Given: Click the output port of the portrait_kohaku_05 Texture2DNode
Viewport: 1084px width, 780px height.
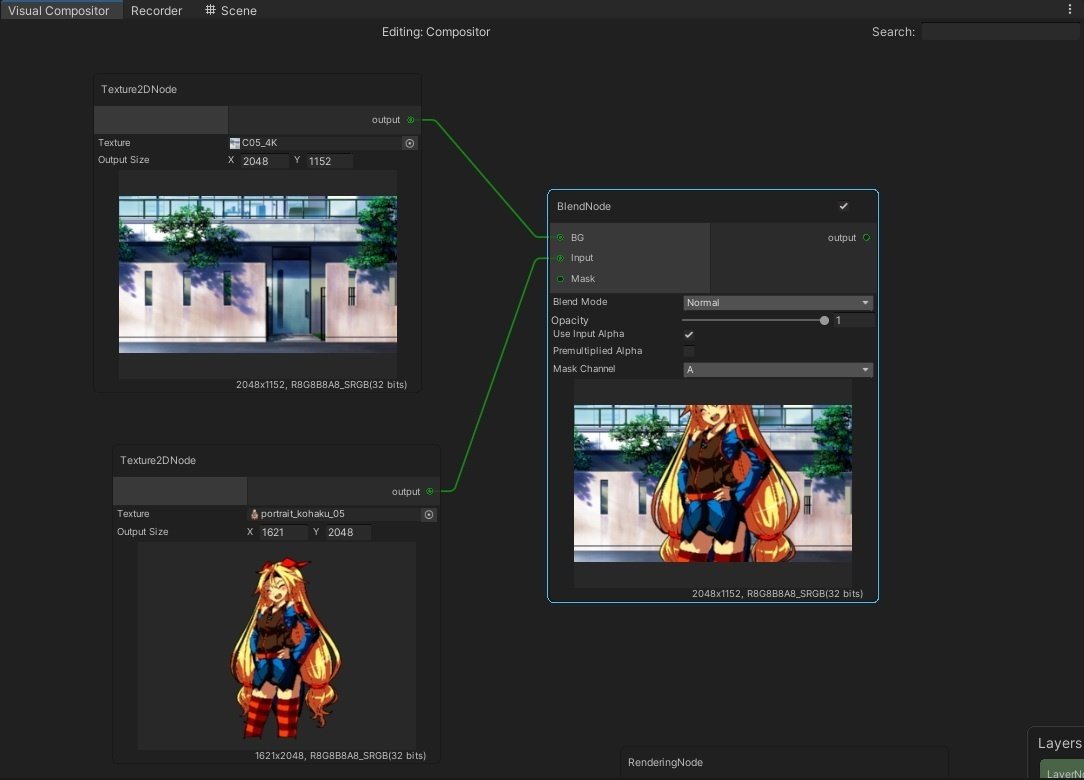Looking at the screenshot, I should pyautogui.click(x=430, y=491).
